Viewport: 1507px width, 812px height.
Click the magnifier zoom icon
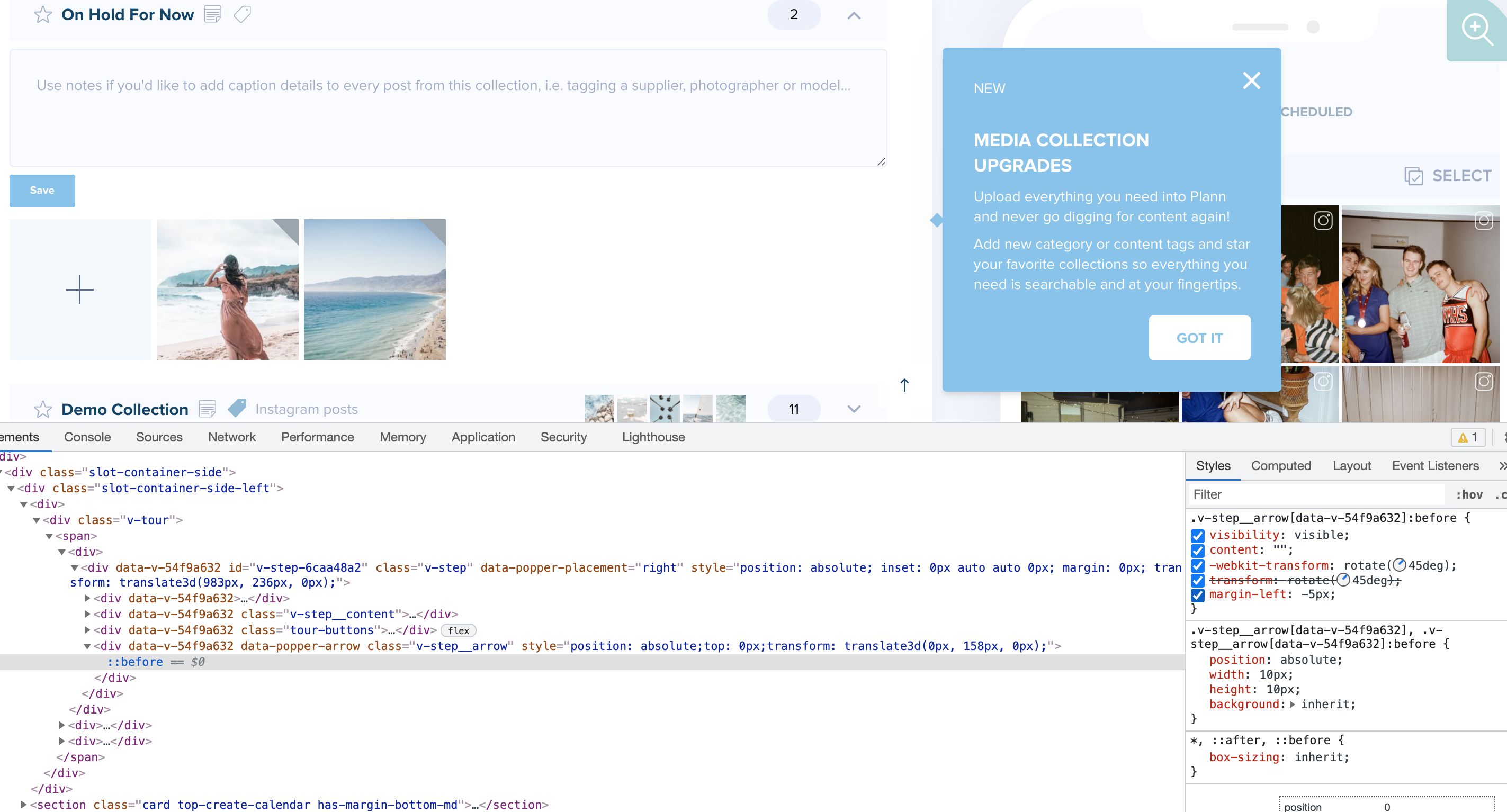pos(1477,29)
